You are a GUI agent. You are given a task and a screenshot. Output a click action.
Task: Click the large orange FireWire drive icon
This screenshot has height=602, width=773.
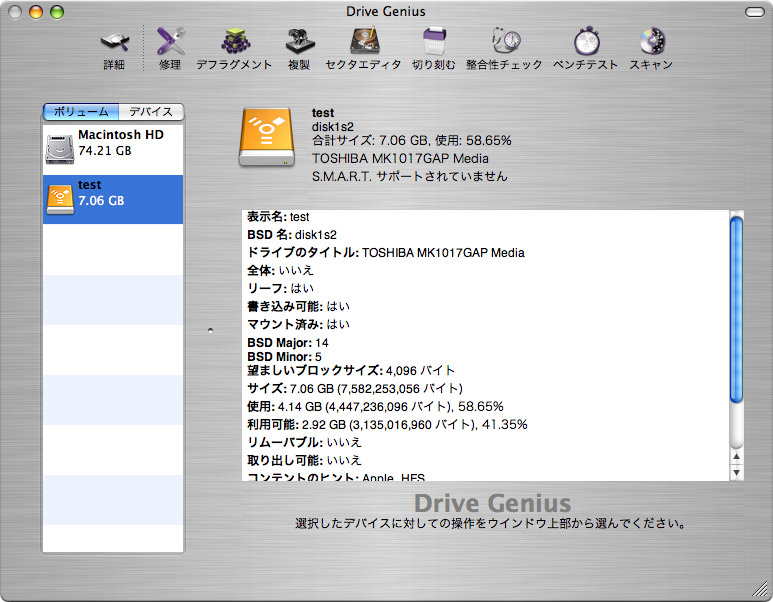pyautogui.click(x=267, y=137)
